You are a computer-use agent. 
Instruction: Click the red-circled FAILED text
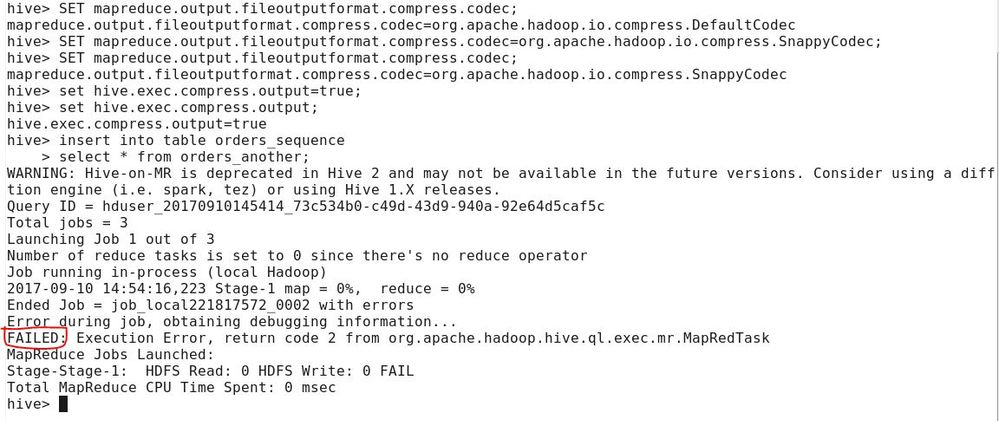[35, 338]
